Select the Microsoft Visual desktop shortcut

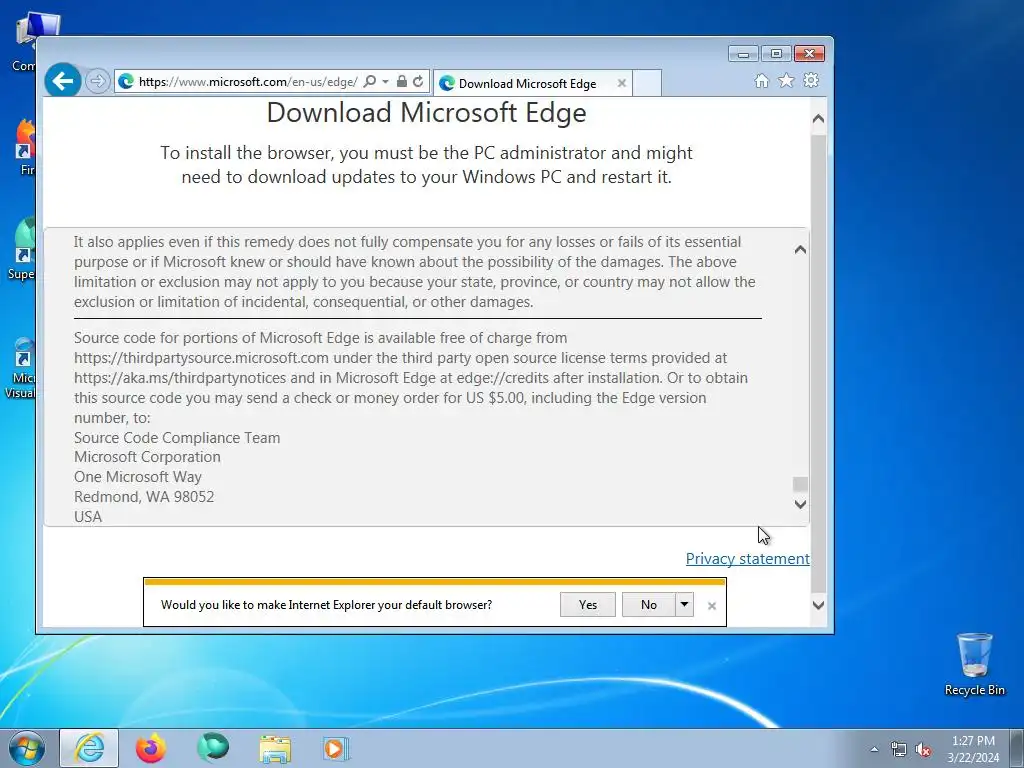21,368
